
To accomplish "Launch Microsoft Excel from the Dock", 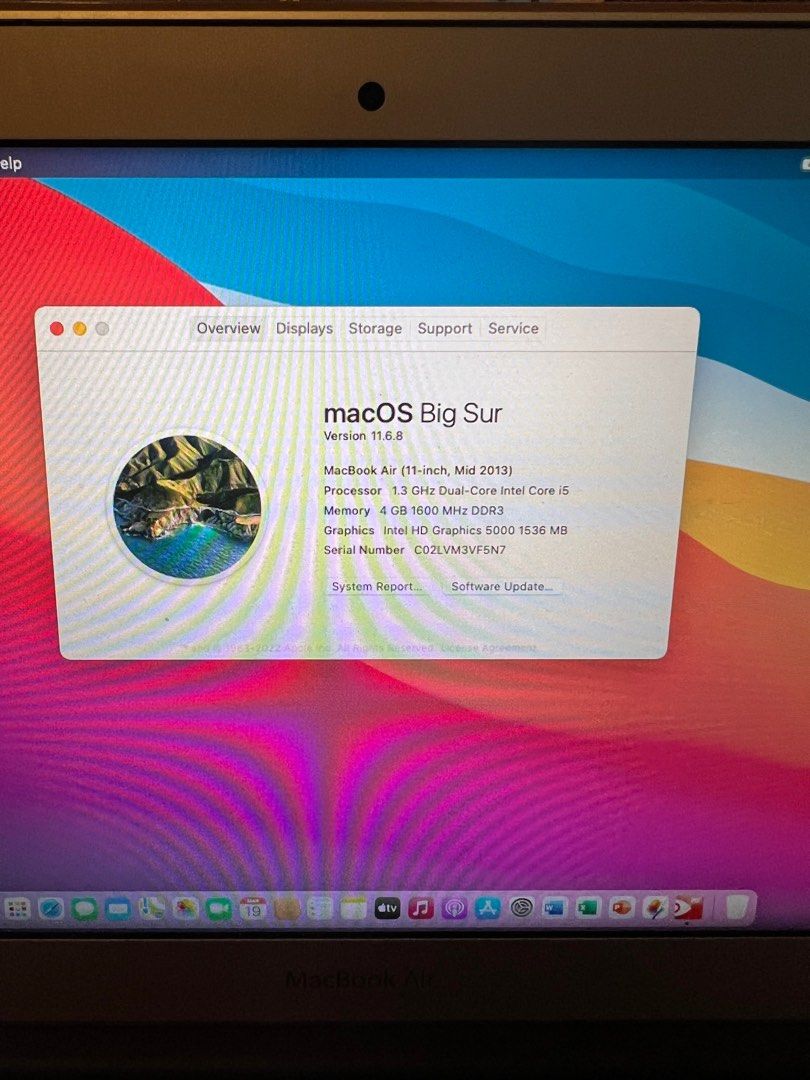I will click(x=588, y=909).
